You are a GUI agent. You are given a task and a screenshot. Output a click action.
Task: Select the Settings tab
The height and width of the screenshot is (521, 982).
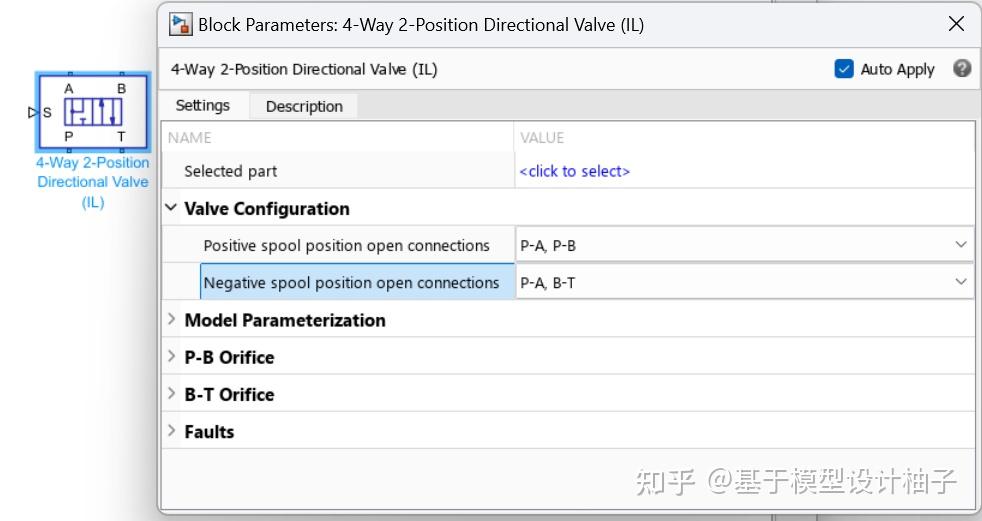coord(202,105)
